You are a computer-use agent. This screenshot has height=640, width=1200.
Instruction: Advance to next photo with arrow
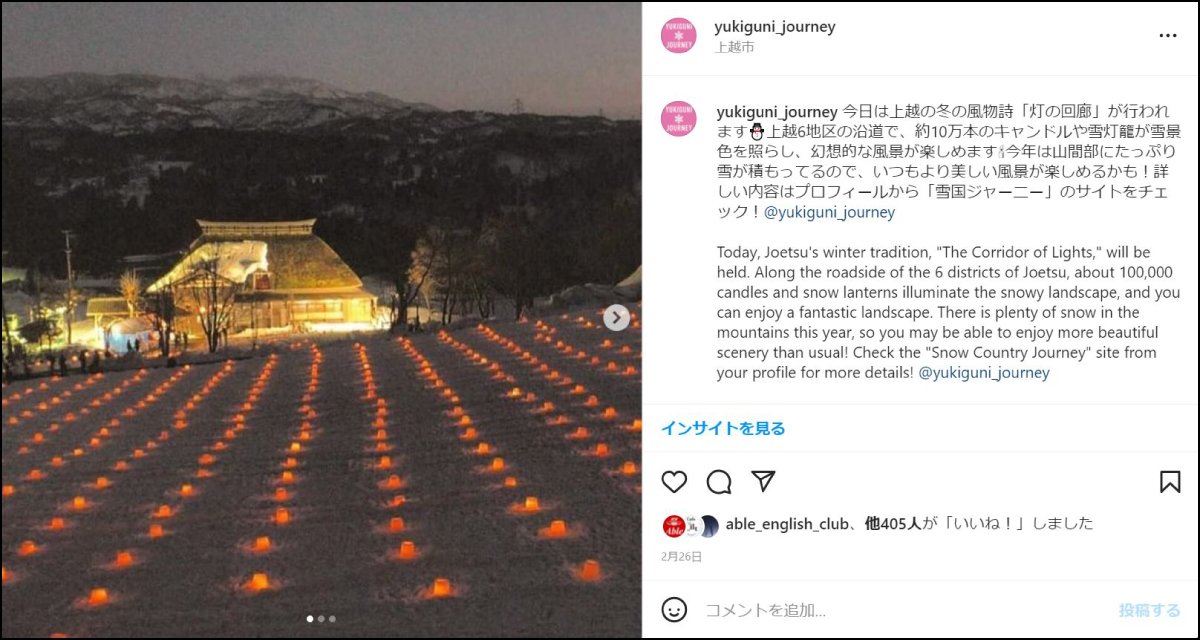tap(616, 318)
